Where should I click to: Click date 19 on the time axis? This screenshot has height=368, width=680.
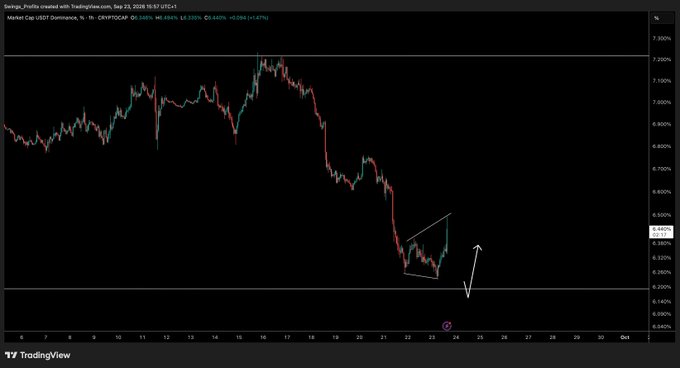[335, 337]
